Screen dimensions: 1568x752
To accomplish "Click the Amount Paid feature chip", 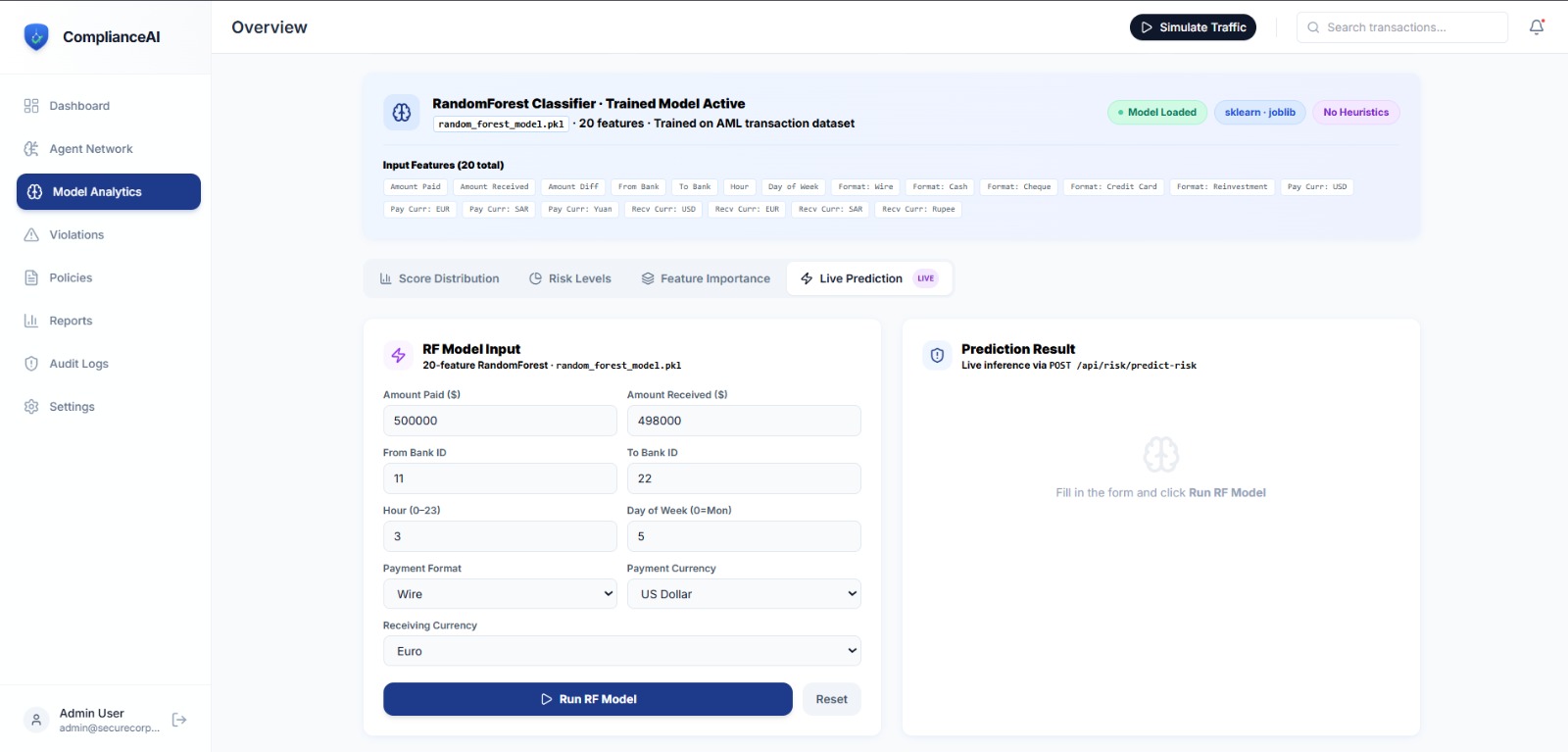I will tap(416, 186).
